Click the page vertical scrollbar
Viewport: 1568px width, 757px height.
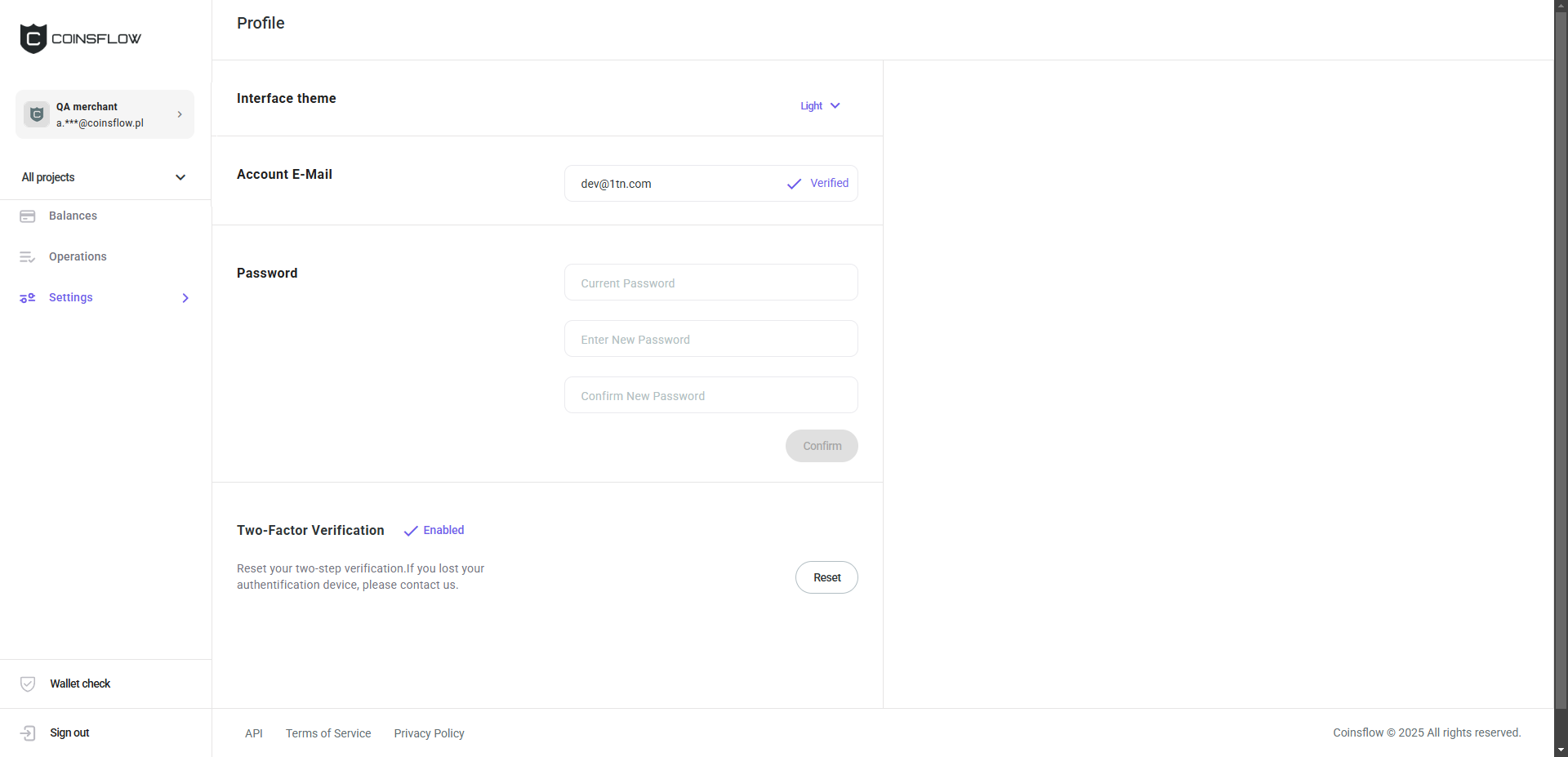coord(1561,367)
